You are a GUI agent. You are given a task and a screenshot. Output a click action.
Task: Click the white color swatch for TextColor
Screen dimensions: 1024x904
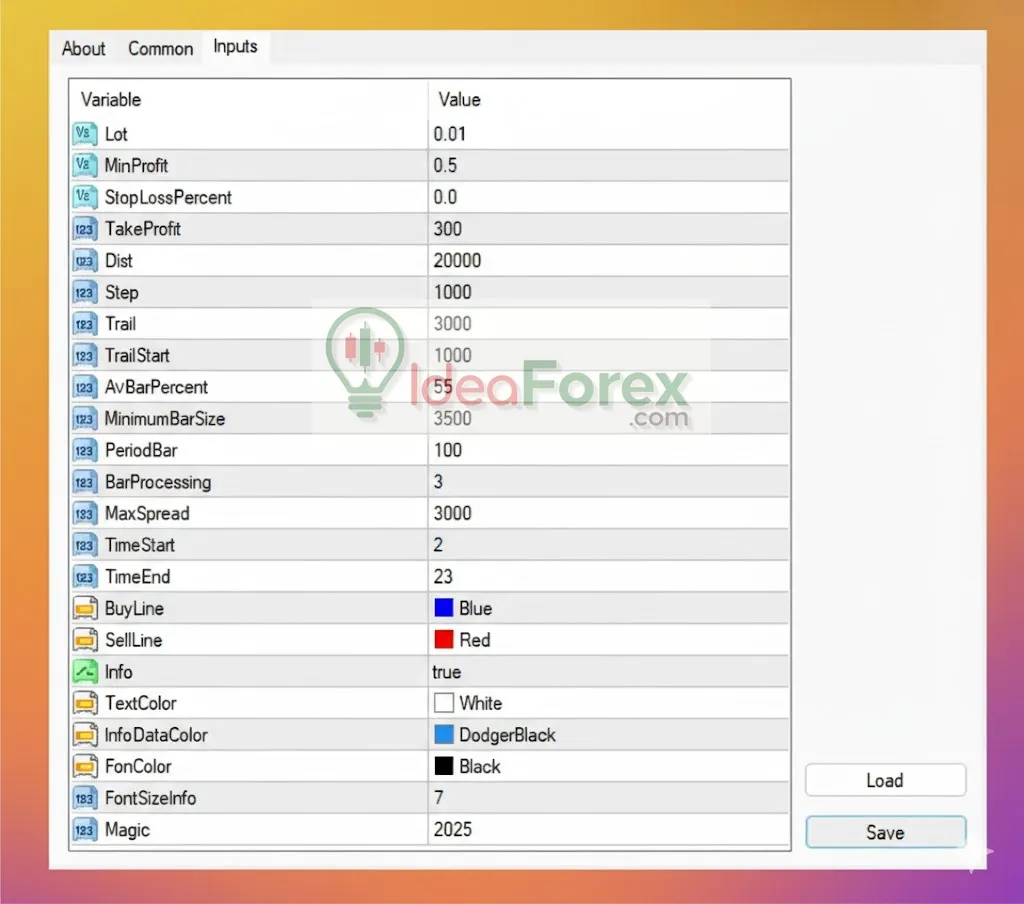pyautogui.click(x=443, y=703)
